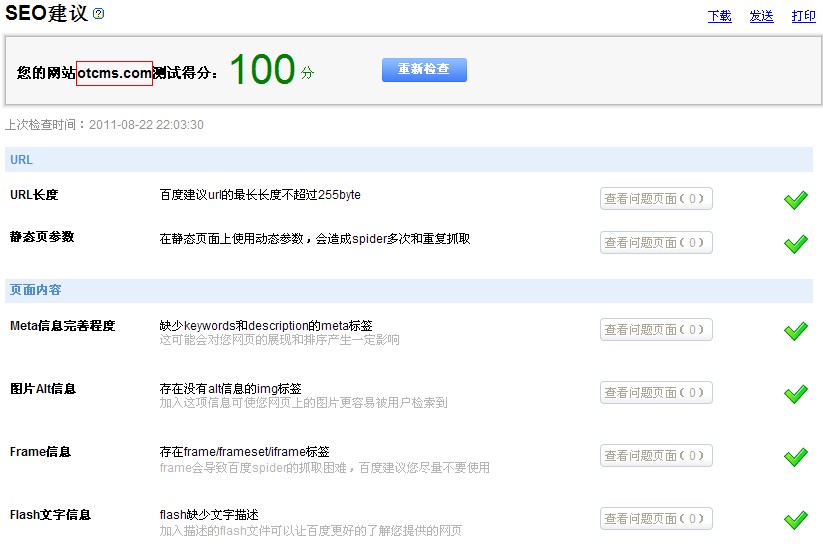Click the 静态页参数 row label
823x550 pixels.
point(42,237)
